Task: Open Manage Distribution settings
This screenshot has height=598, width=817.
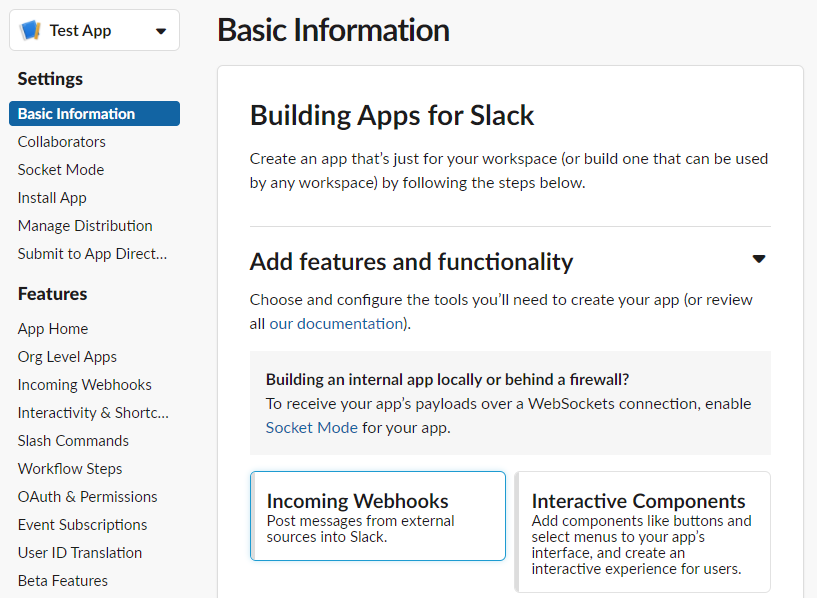Action: [x=85, y=226]
